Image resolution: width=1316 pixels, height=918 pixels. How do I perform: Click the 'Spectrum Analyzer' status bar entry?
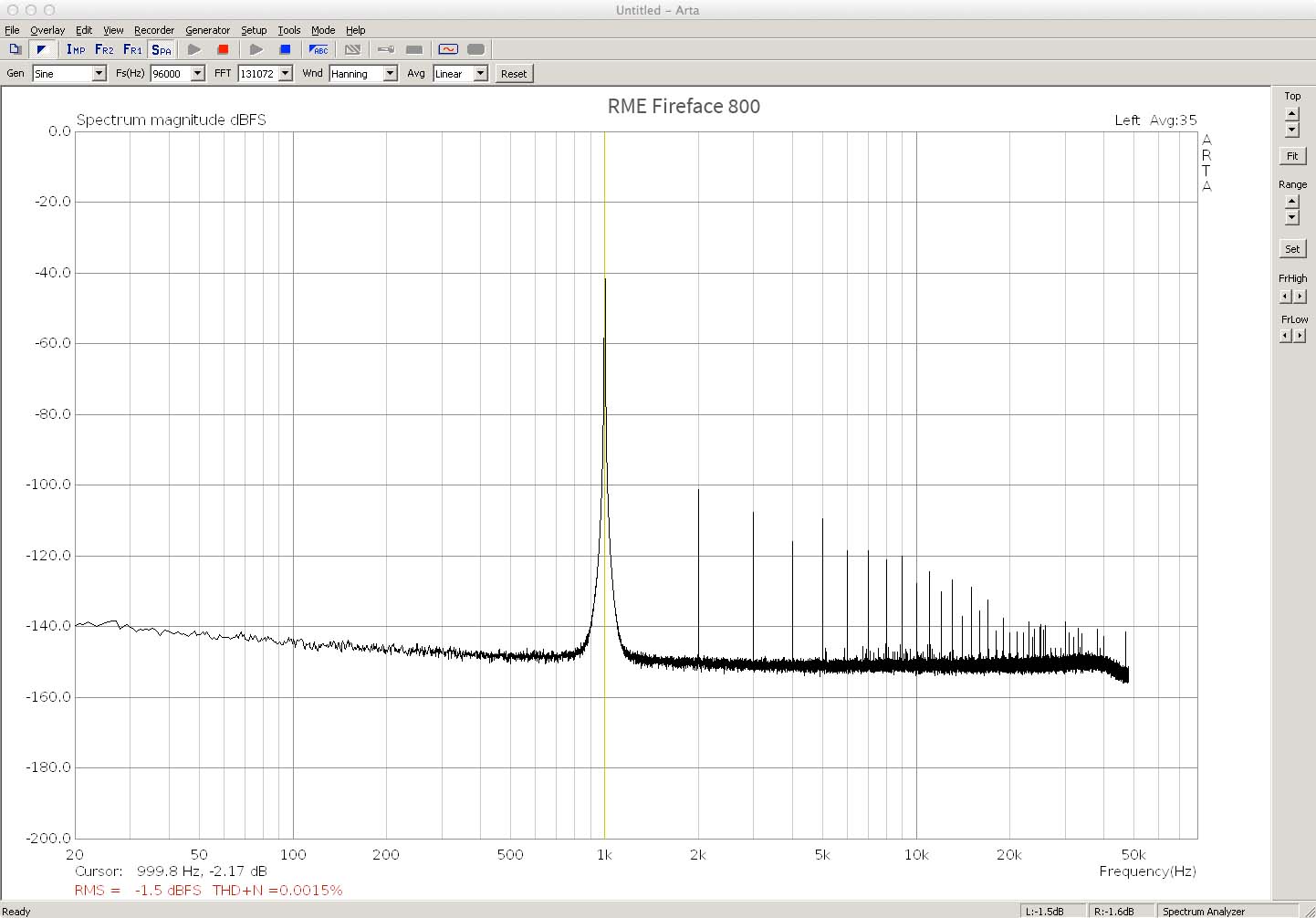pos(1204,911)
